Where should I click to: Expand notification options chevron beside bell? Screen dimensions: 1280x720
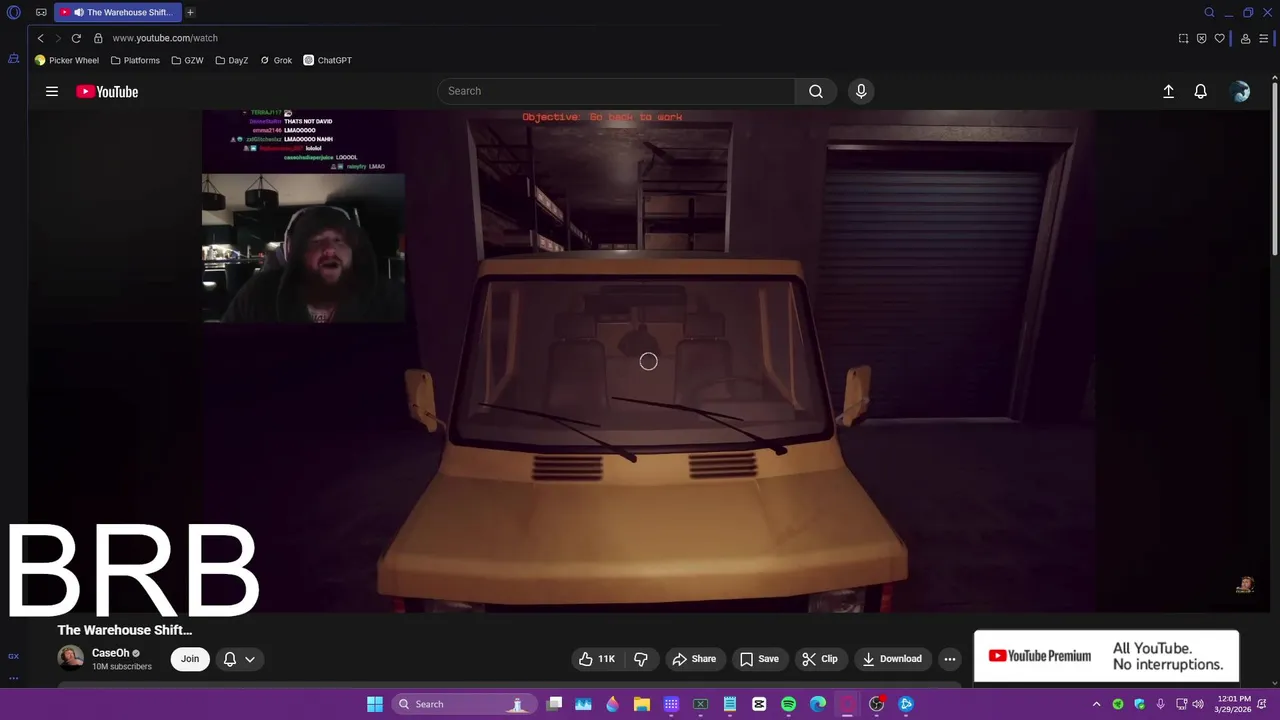coord(250,659)
